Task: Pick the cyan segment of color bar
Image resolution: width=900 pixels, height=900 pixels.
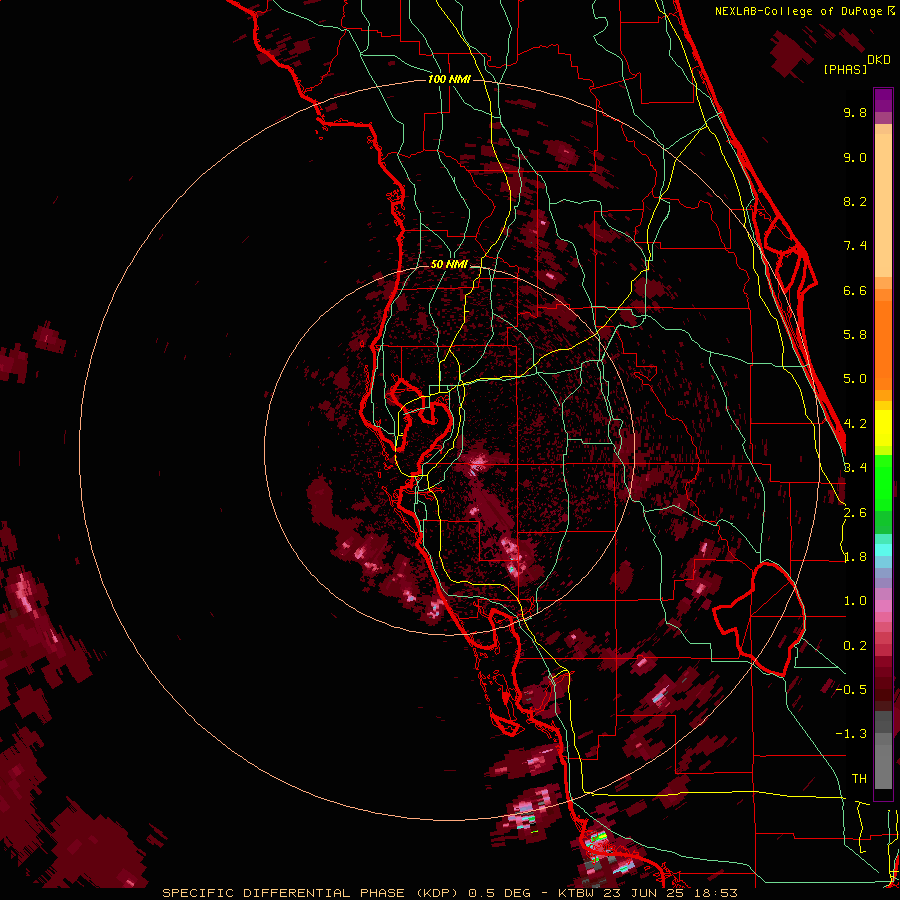Action: tap(883, 550)
